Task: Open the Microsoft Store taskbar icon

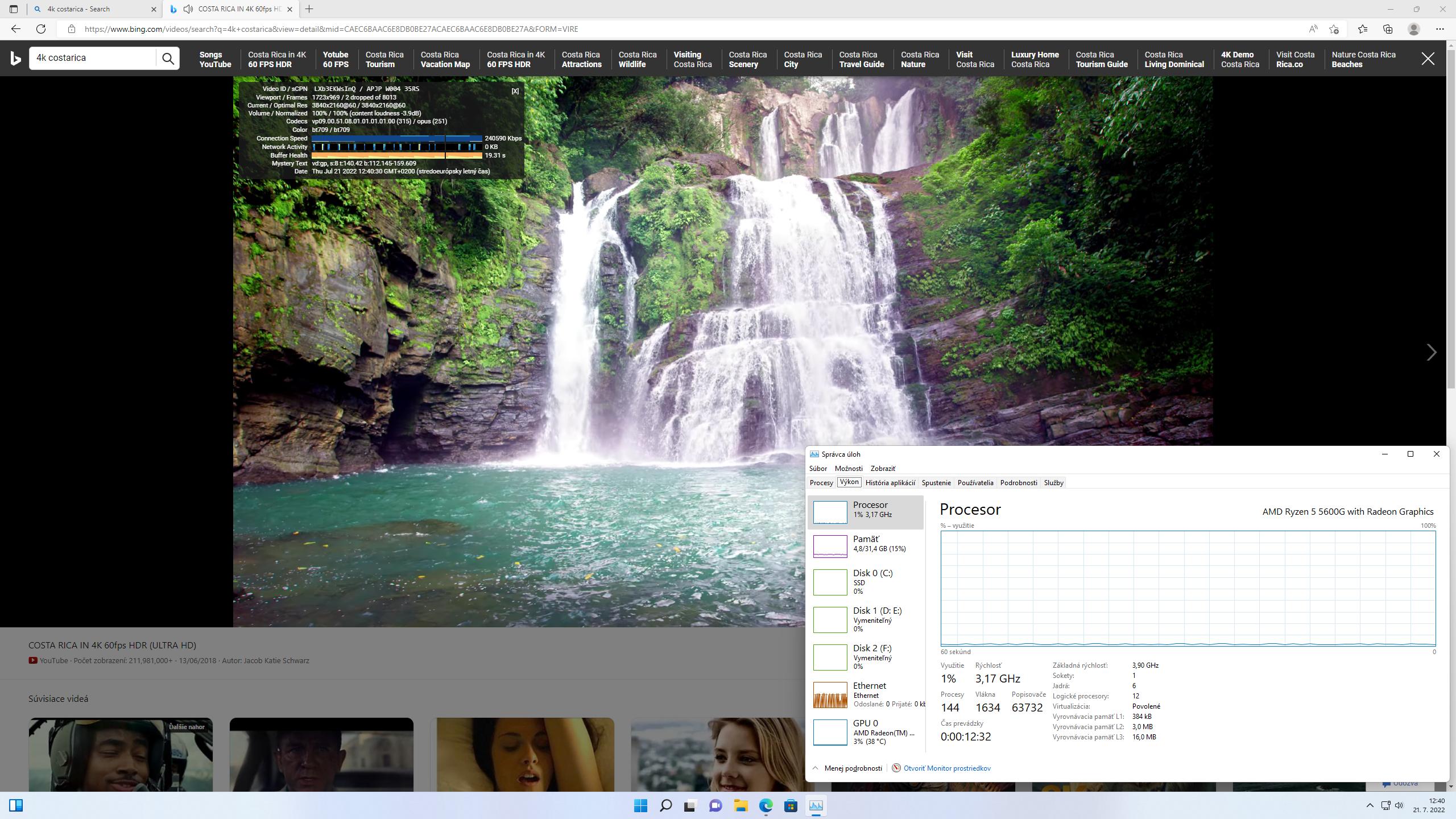Action: coord(791,805)
